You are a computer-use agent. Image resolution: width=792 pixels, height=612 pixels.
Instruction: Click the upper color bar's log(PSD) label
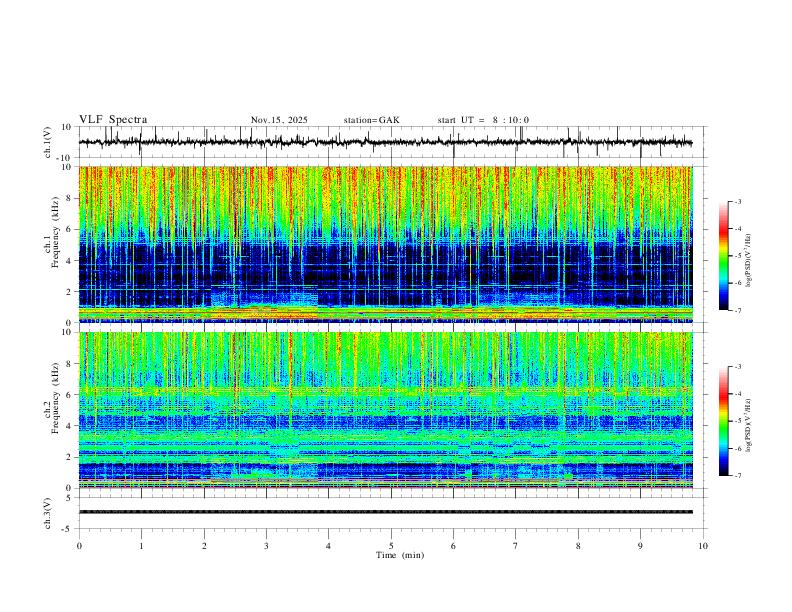point(749,260)
